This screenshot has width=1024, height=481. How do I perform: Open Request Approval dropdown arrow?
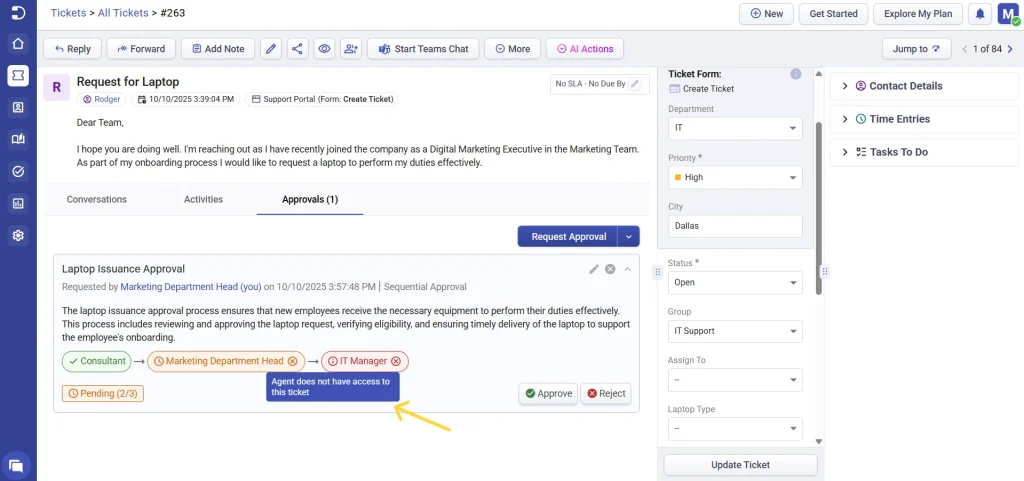click(628, 237)
